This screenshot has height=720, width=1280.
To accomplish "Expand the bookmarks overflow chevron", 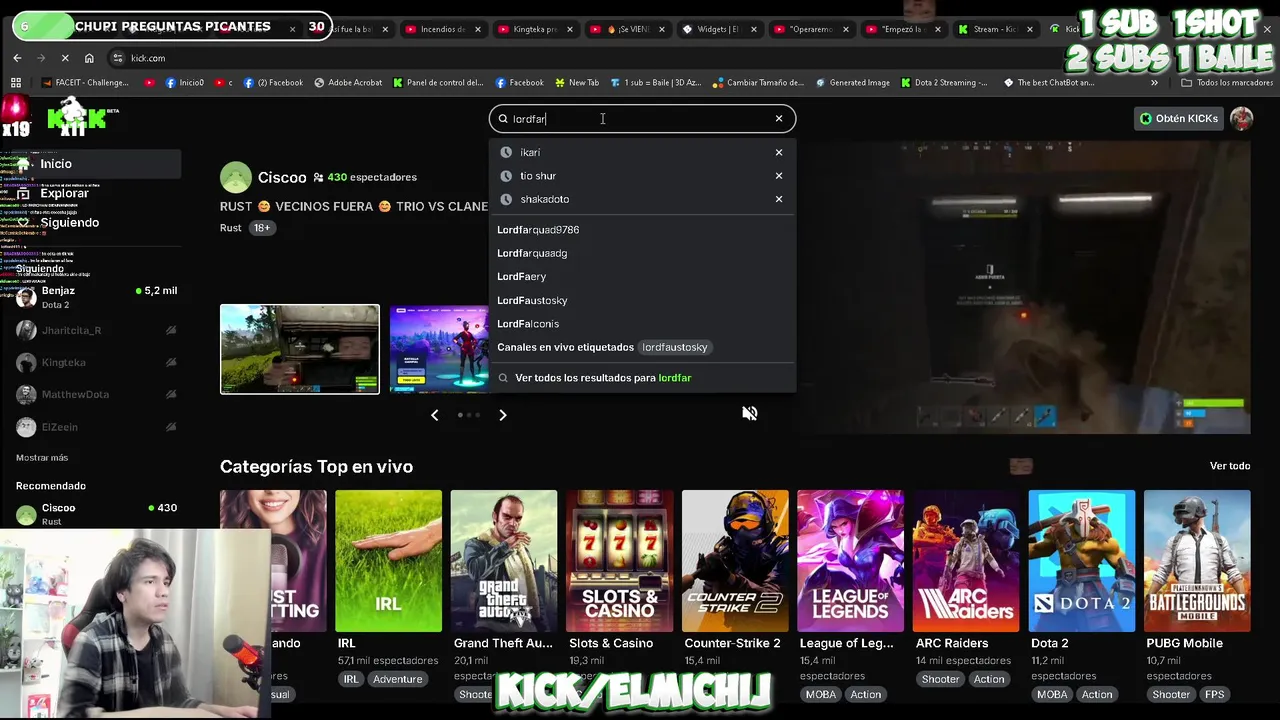I will 1154,83.
